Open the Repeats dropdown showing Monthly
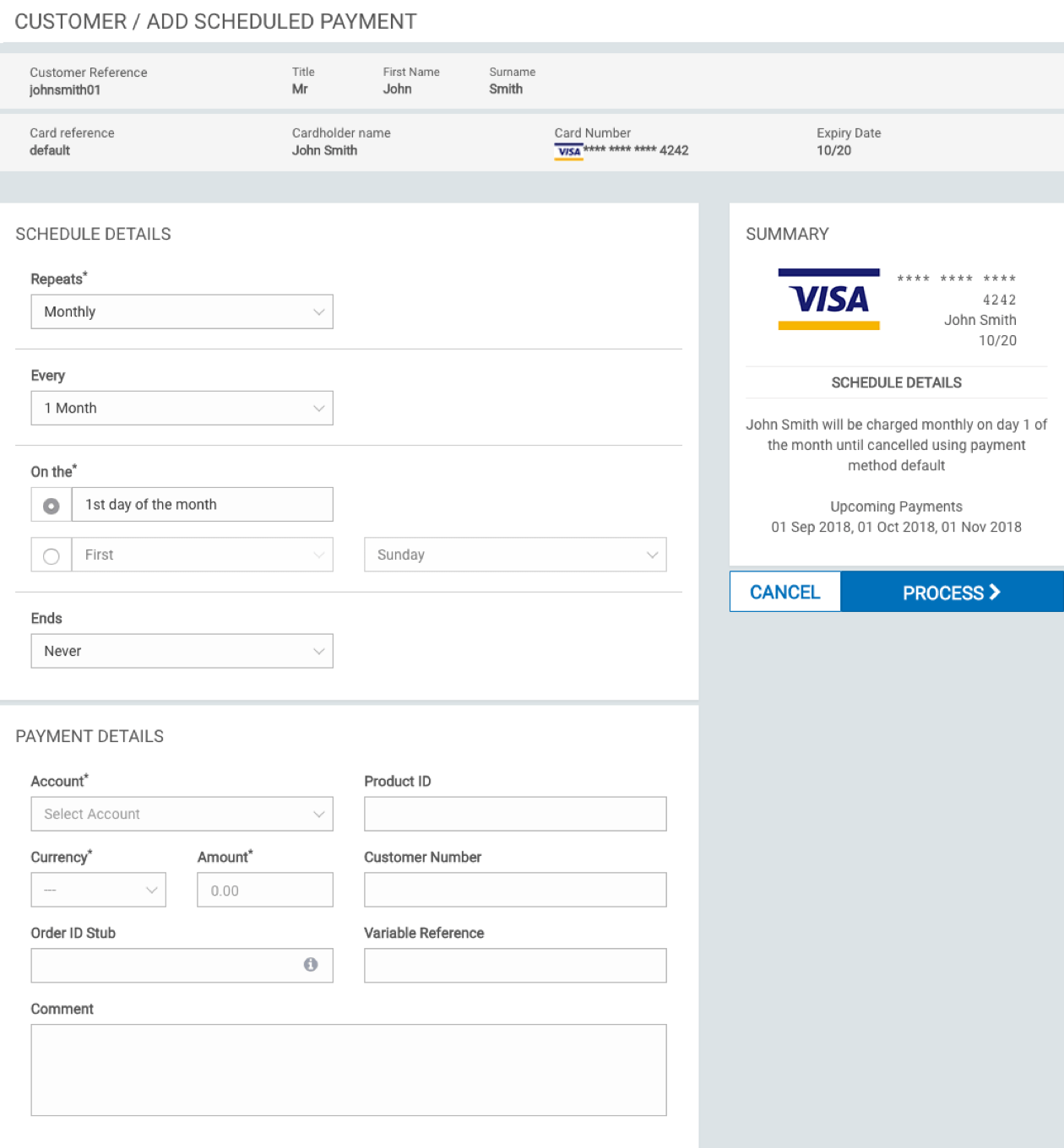 [x=182, y=311]
